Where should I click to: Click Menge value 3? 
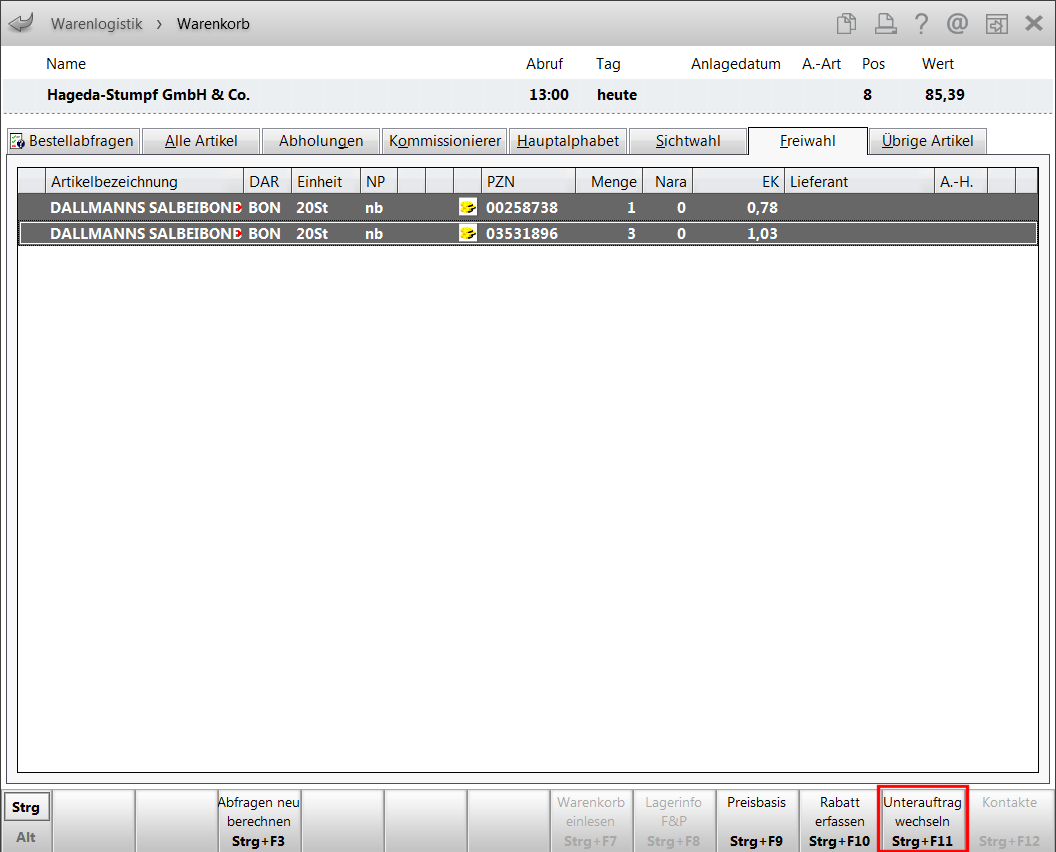point(631,234)
